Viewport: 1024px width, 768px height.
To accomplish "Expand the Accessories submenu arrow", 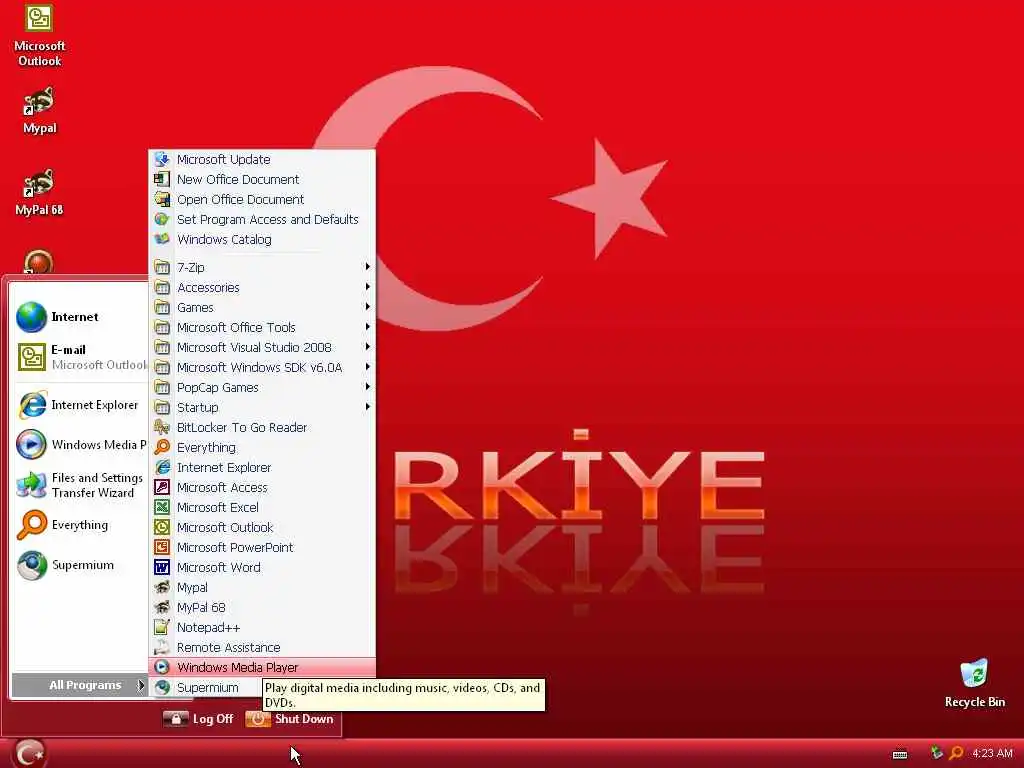I will tap(368, 287).
